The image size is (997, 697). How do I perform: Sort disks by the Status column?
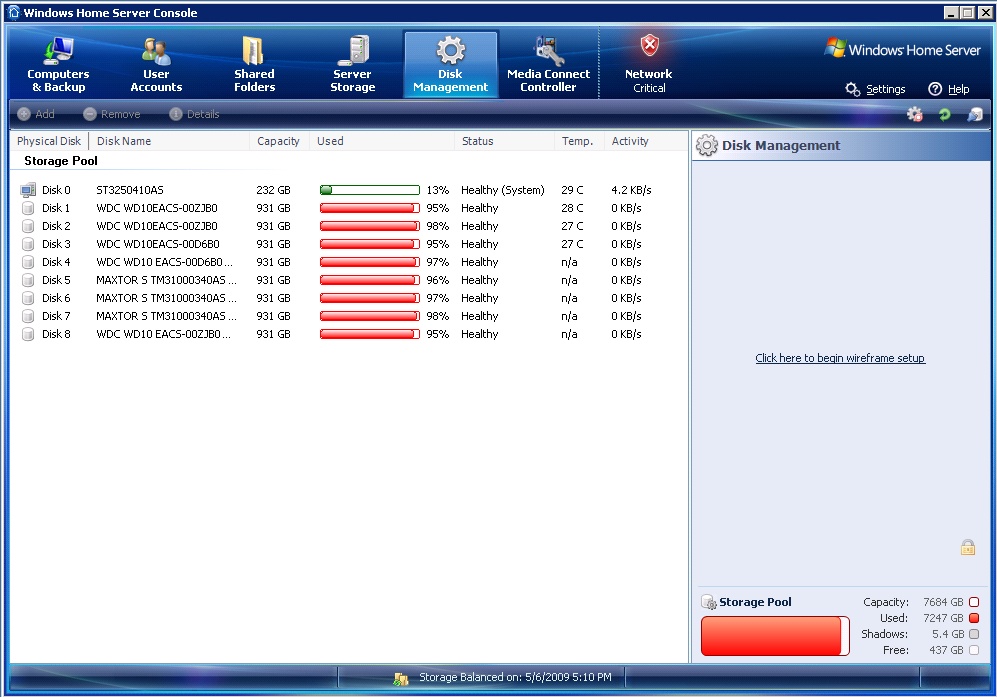(478, 141)
